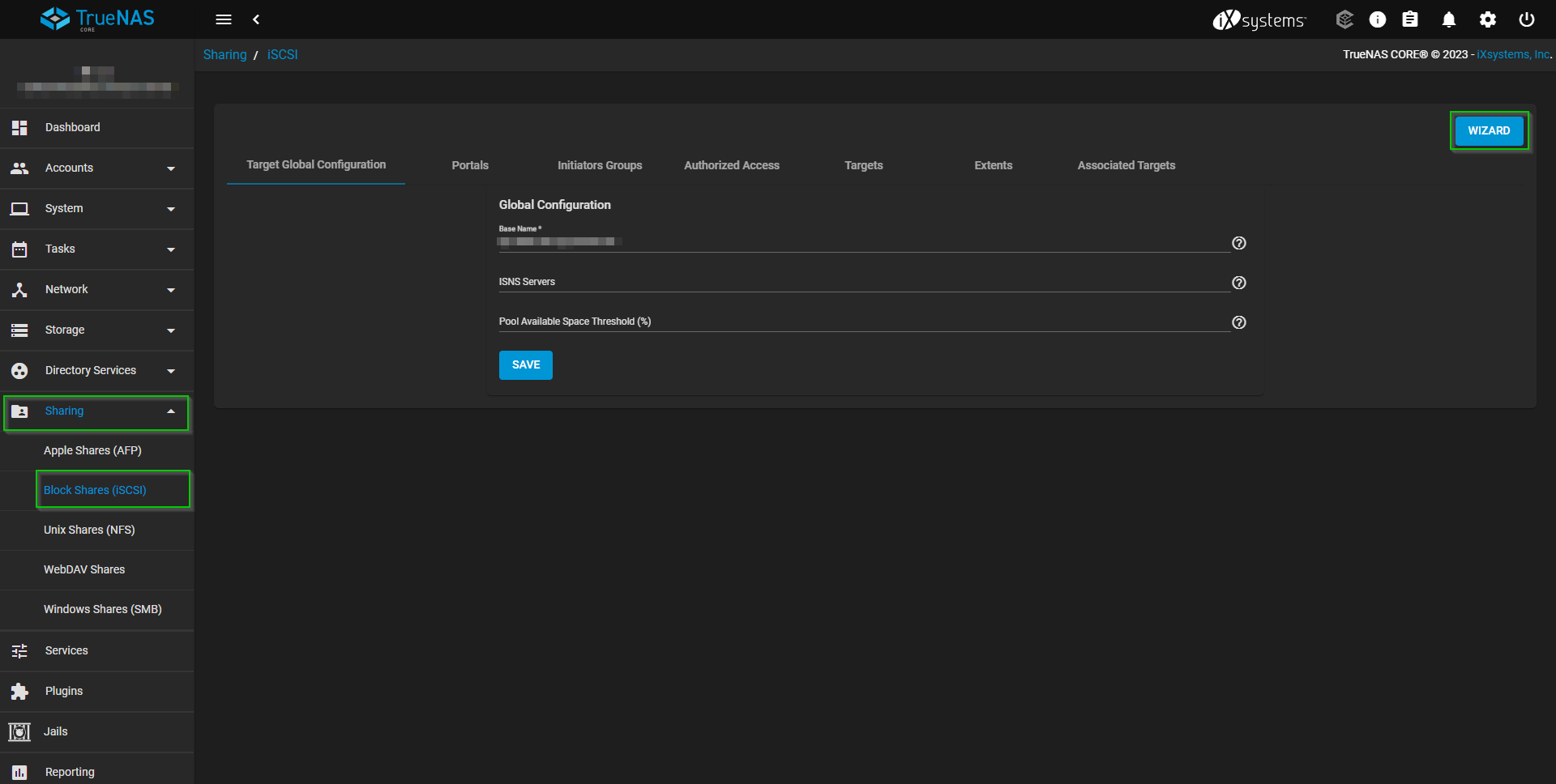
Task: Click the hamburger menu icon
Action: pos(224,19)
